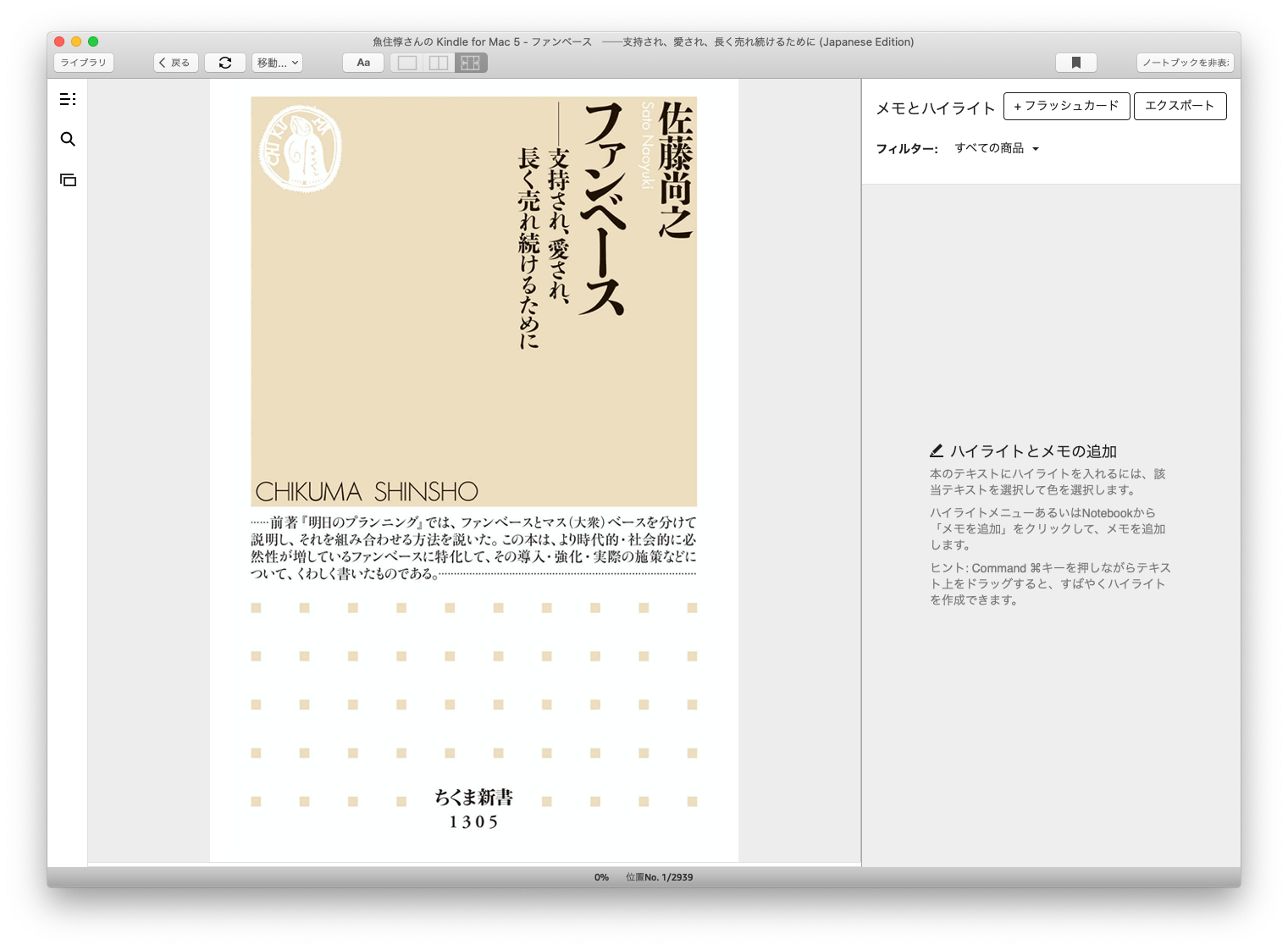Click the エクスポート export button
This screenshot has height=950, width=1288.
coord(1180,106)
